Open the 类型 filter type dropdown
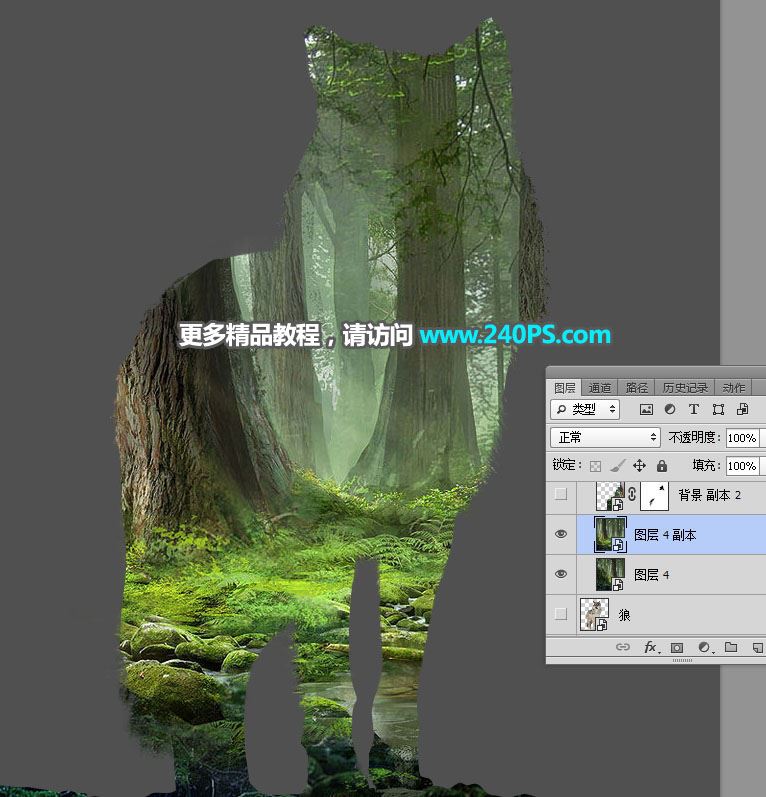 point(585,410)
